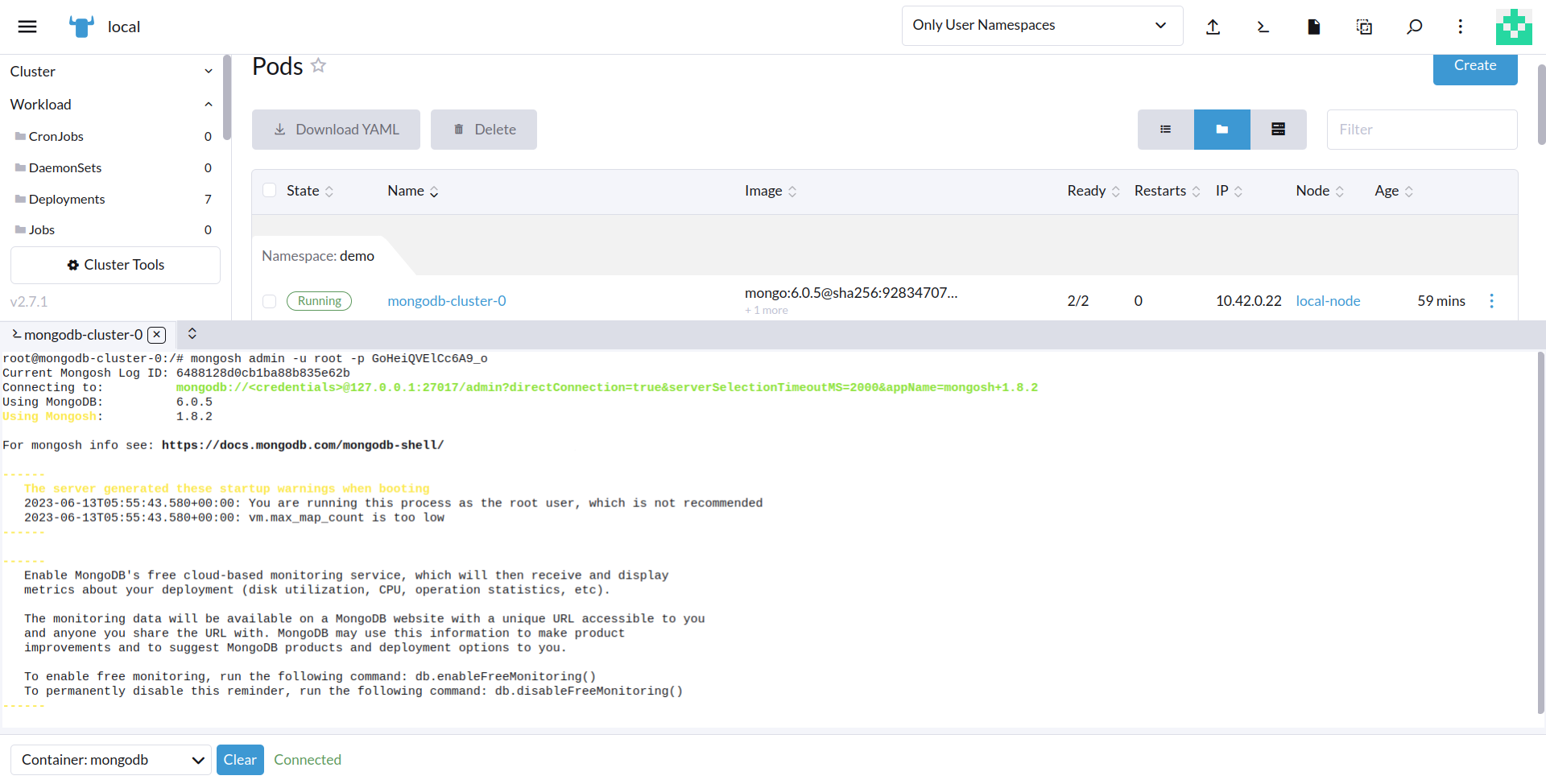Screen dimensions: 1546x784
Task: Open the top-right three-dot overflow menu
Action: click(1461, 26)
